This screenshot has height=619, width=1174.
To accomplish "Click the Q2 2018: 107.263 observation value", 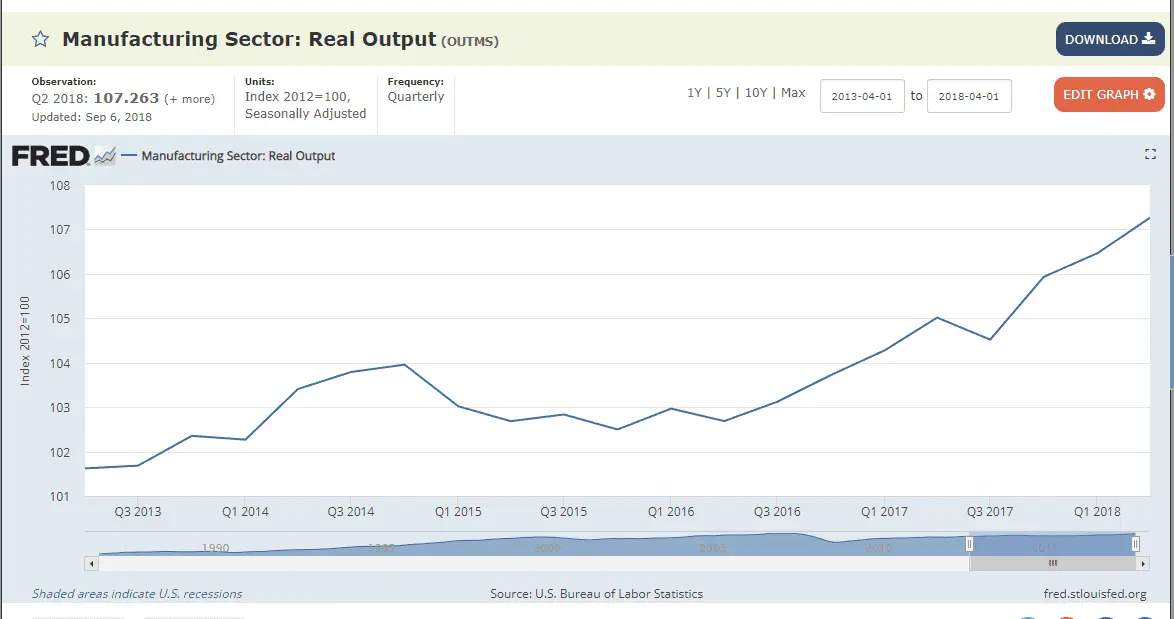I will pos(95,98).
